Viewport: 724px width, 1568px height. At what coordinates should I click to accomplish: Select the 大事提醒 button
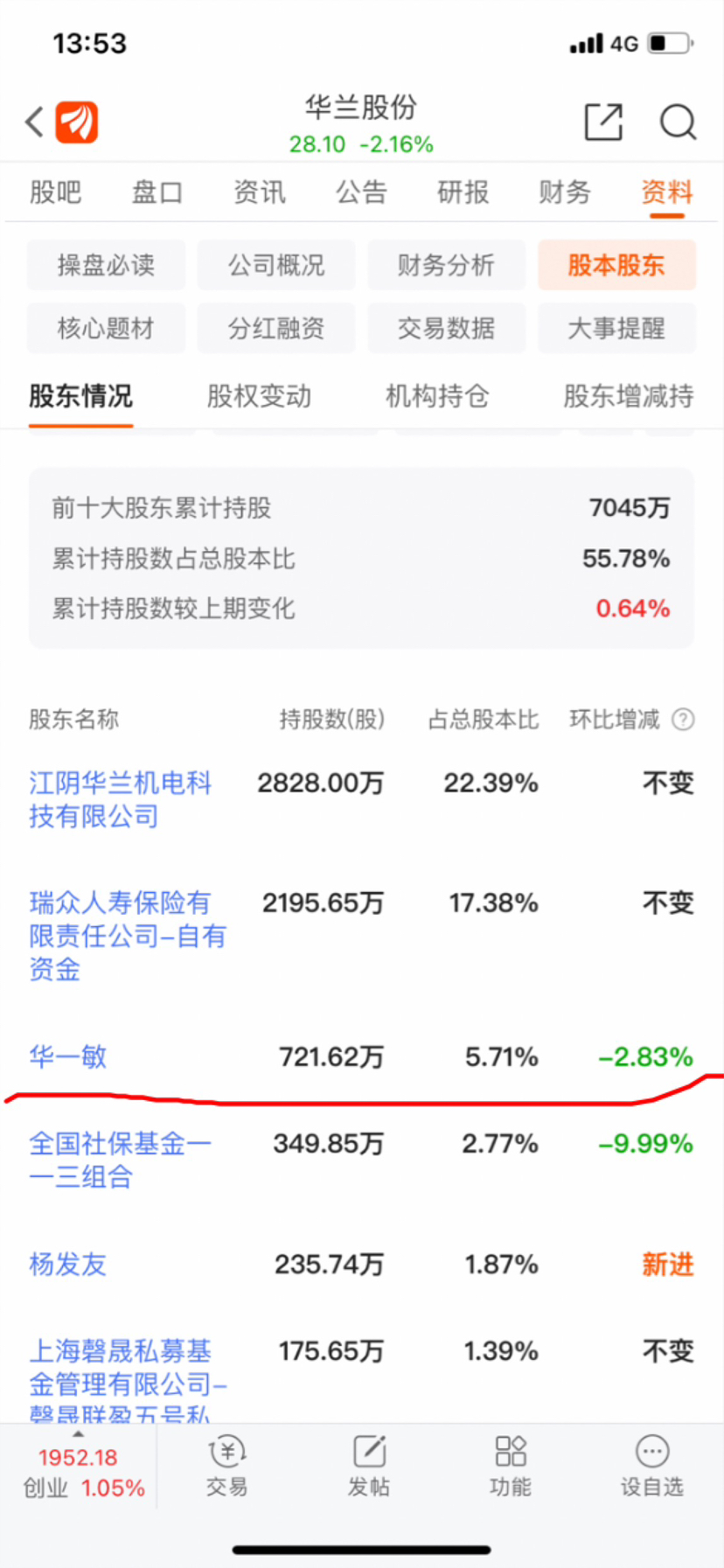(616, 328)
